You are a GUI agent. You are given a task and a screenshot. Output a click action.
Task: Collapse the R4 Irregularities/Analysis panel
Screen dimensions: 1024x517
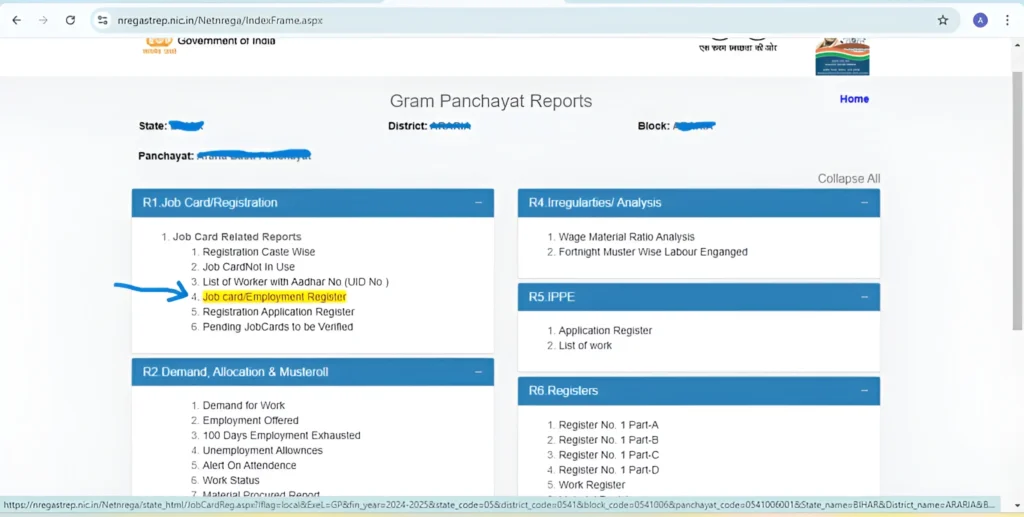pos(865,203)
